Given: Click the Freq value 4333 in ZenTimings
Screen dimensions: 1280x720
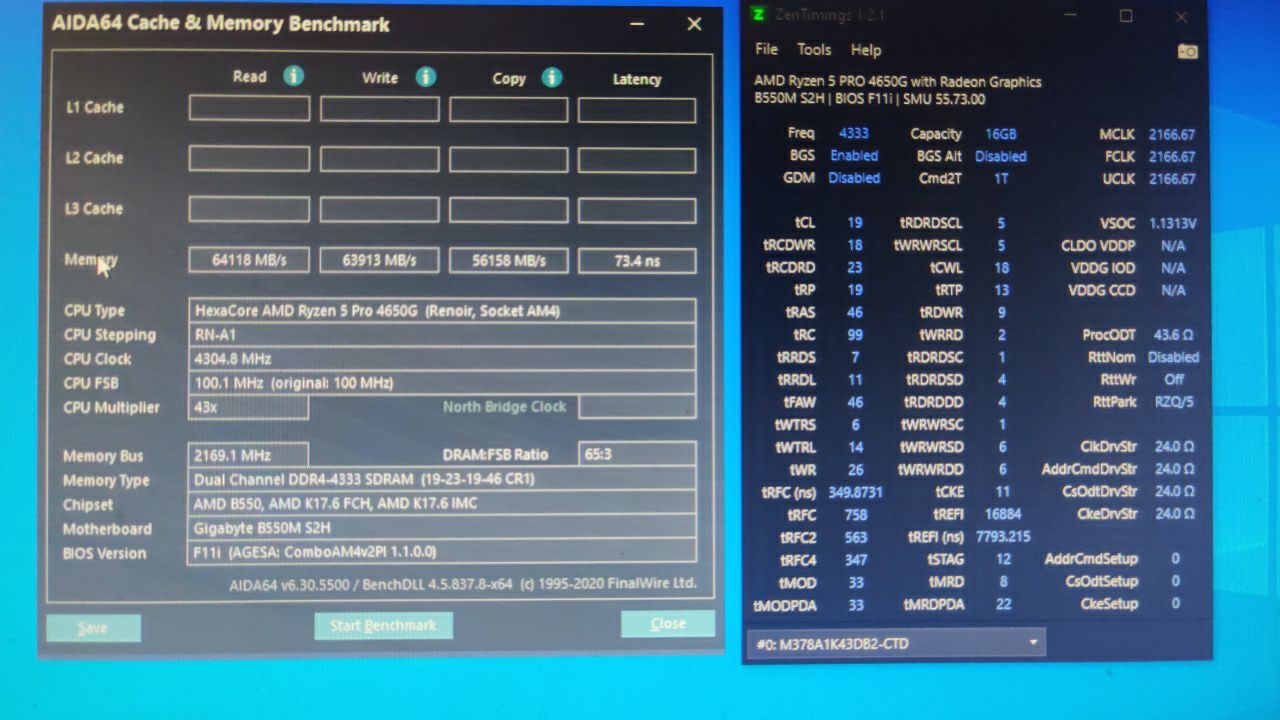Looking at the screenshot, I should coord(853,133).
